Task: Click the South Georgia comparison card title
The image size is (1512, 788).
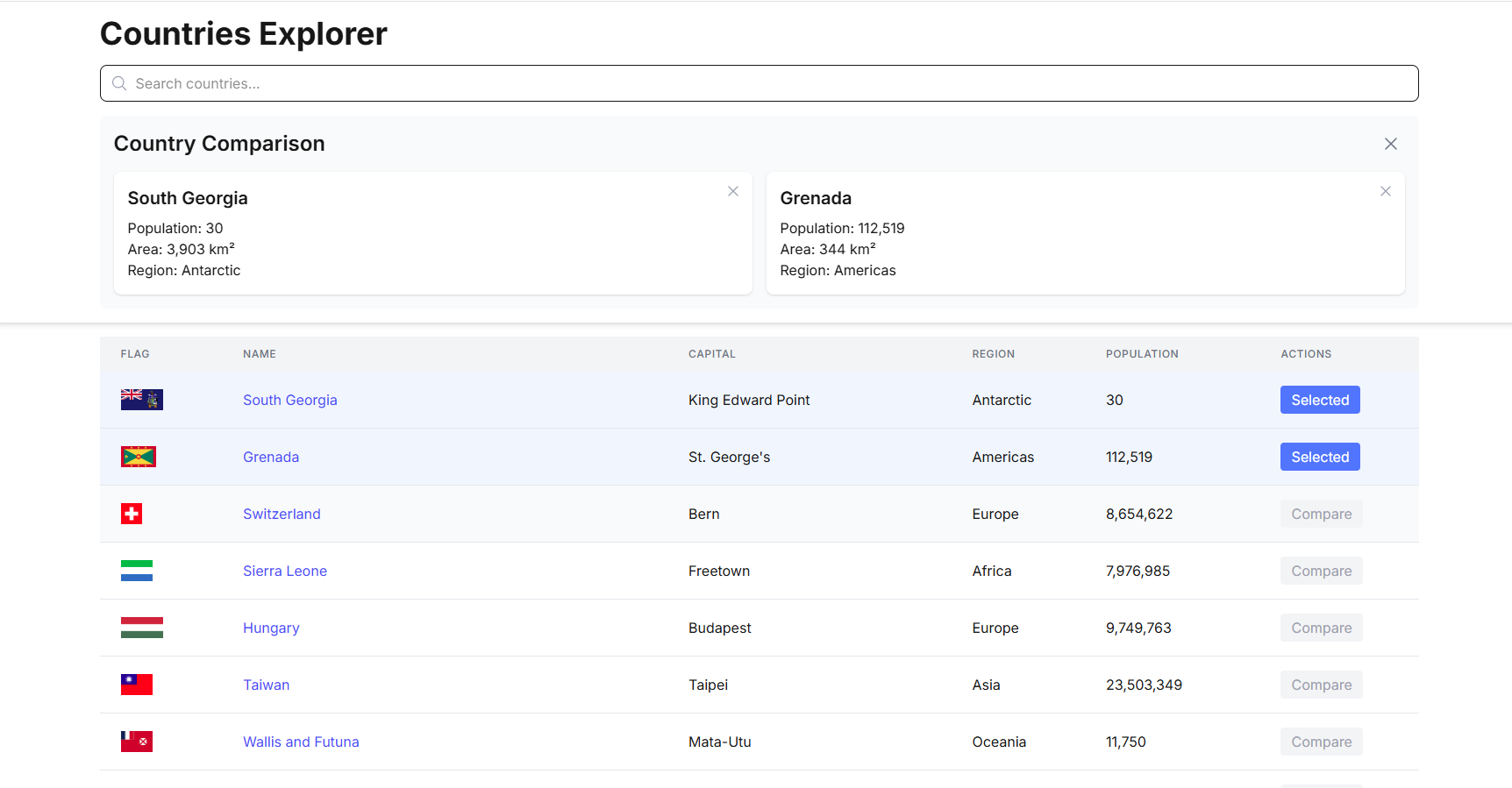Action: coord(188,198)
